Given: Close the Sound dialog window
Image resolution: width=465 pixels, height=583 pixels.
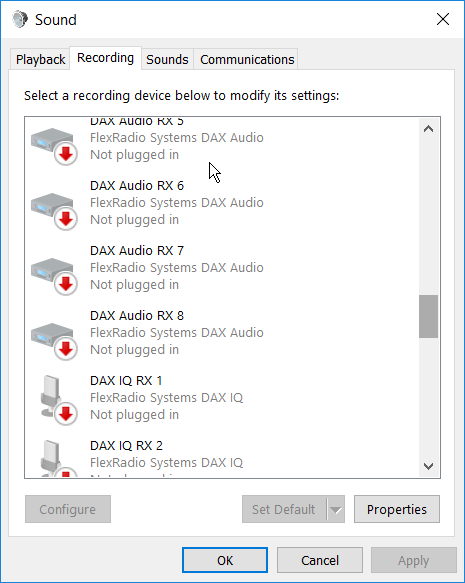Looking at the screenshot, I should coord(443,19).
